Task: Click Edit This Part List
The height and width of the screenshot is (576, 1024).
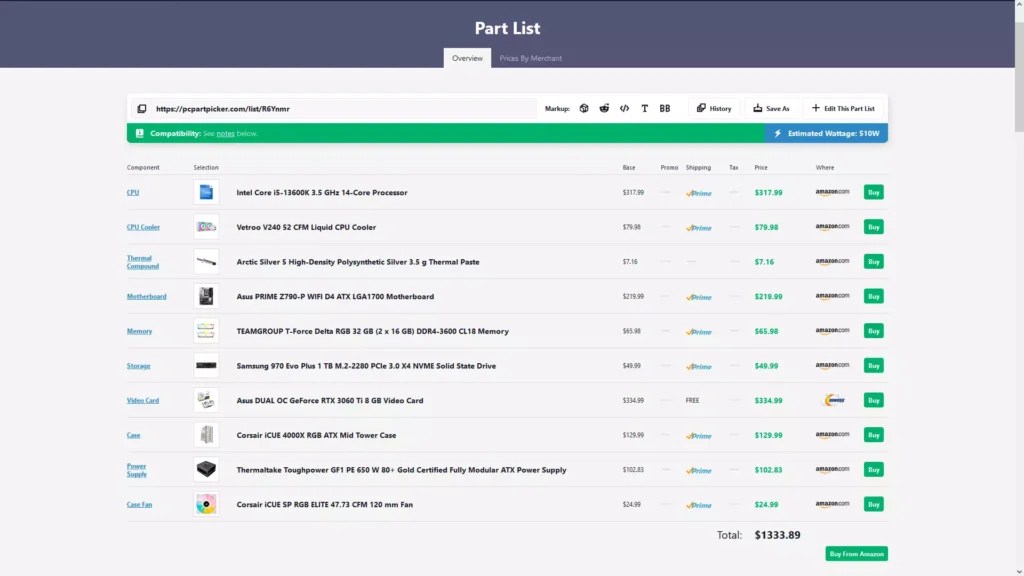Action: click(843, 108)
